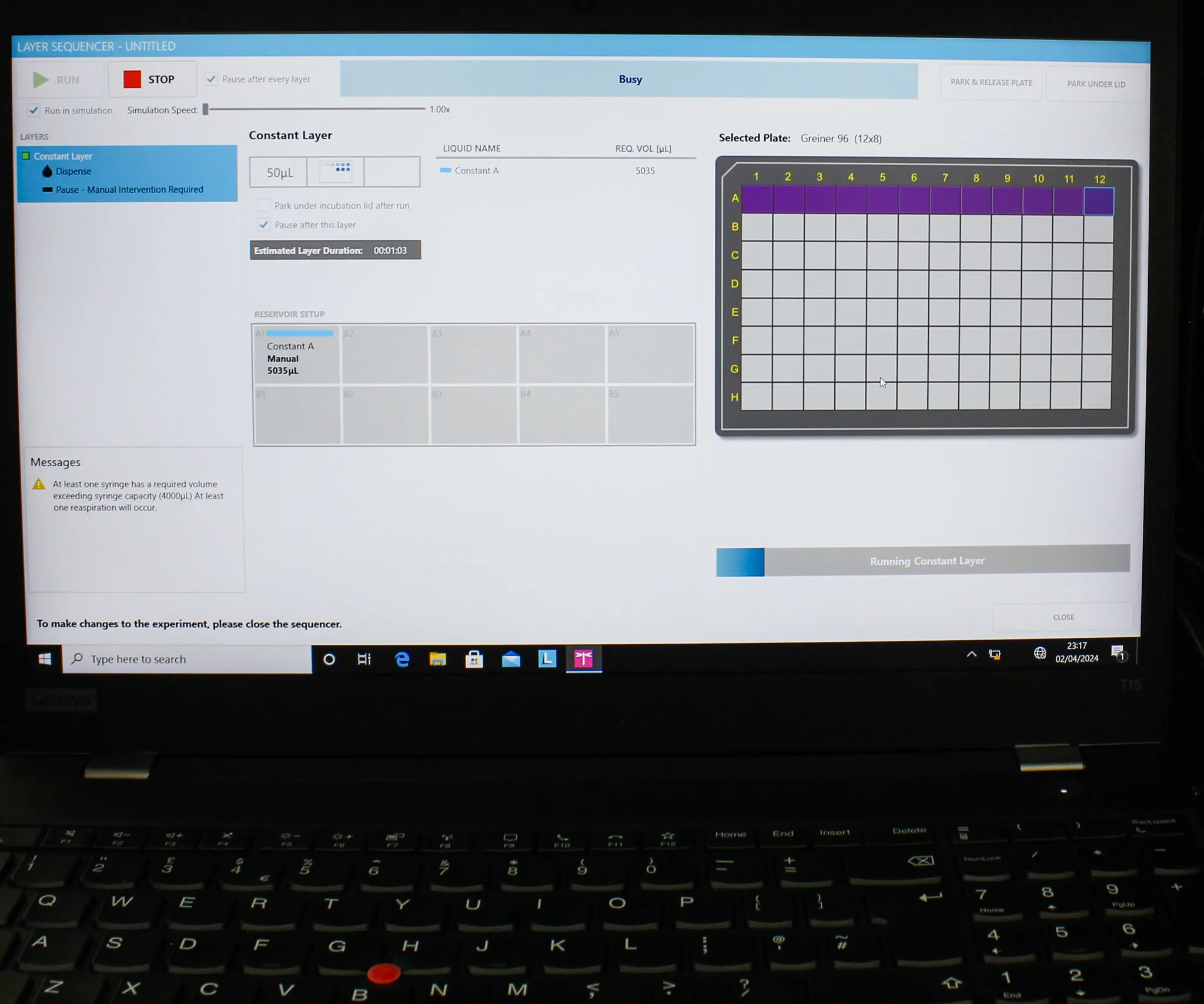
Task: Click the Park & Release Plate button icon
Action: pos(991,82)
